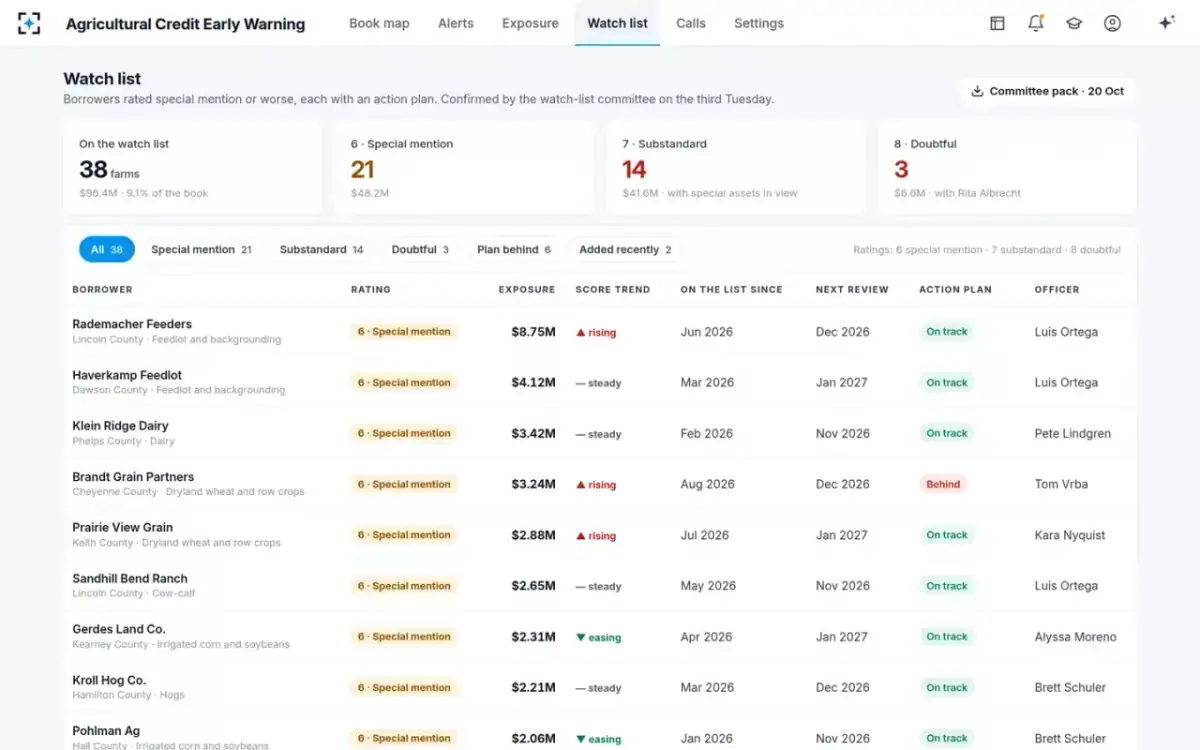Open the learning cap icon
The height and width of the screenshot is (750, 1200).
(x=1074, y=23)
